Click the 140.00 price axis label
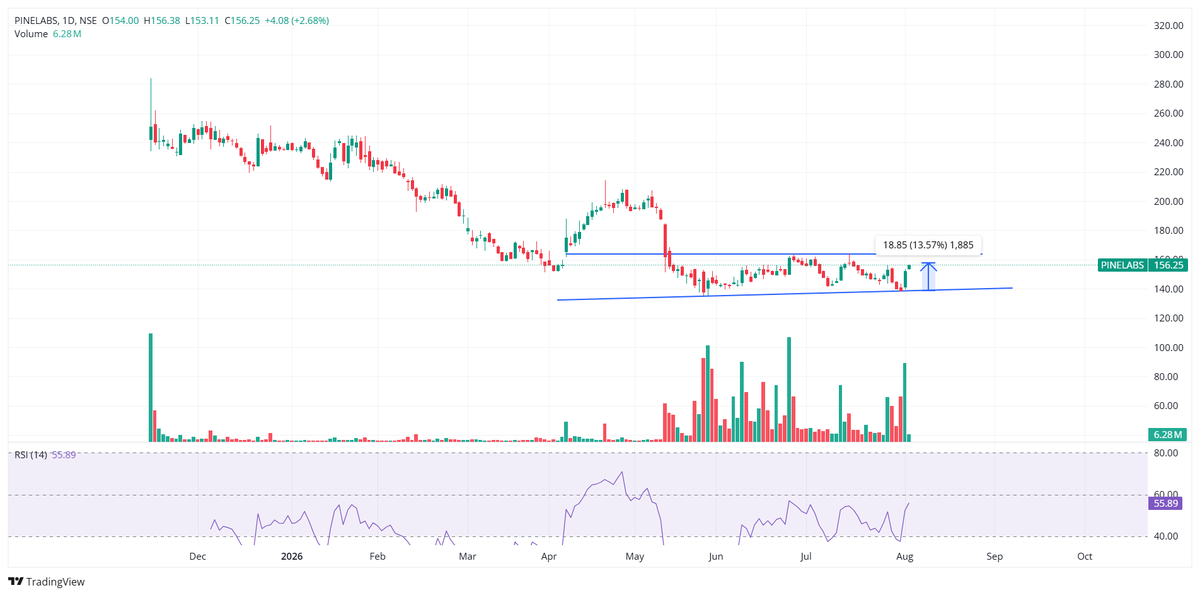Screen dimensions: 1200x595 pyautogui.click(x=1167, y=290)
